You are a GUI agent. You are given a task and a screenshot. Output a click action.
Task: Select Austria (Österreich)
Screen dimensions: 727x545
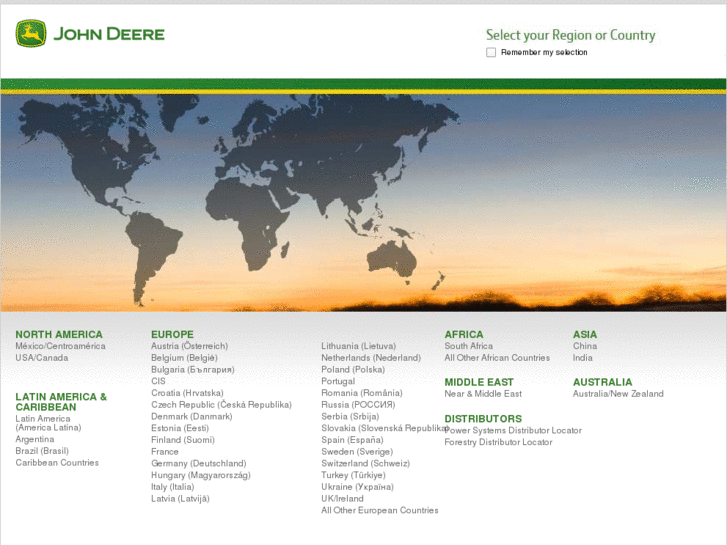190,346
